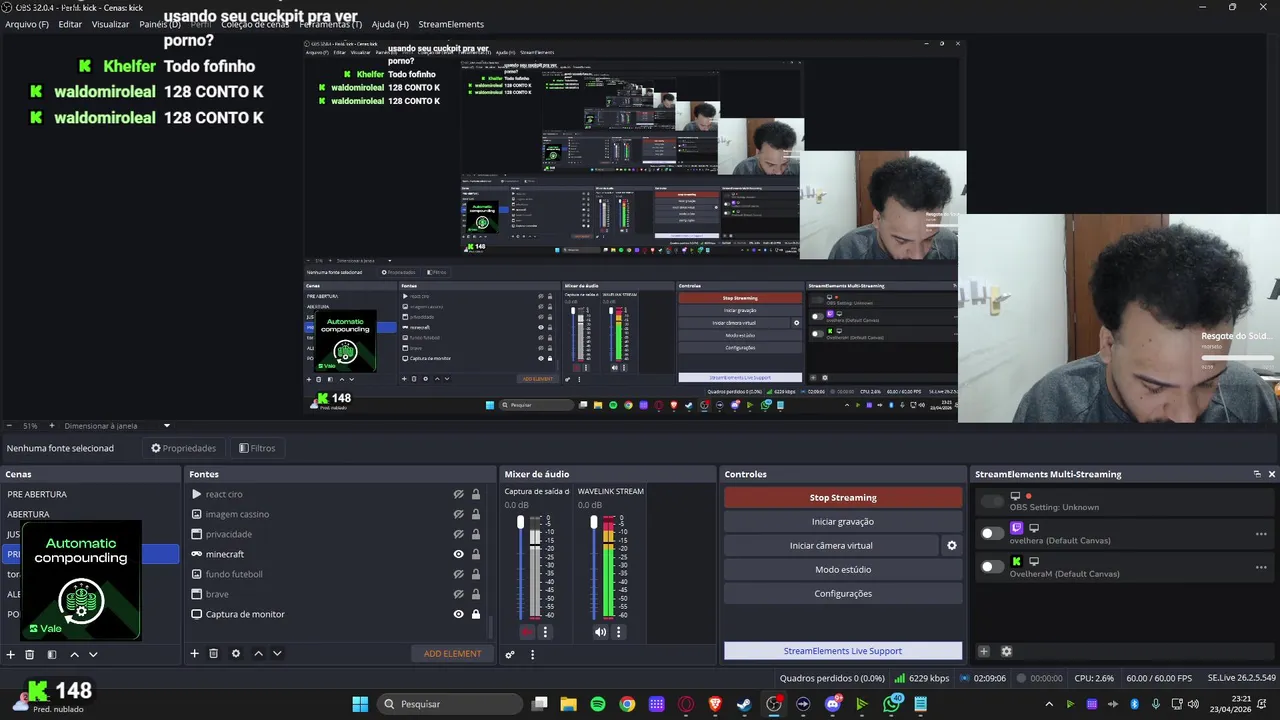Open virtual camera settings gear

952,546
